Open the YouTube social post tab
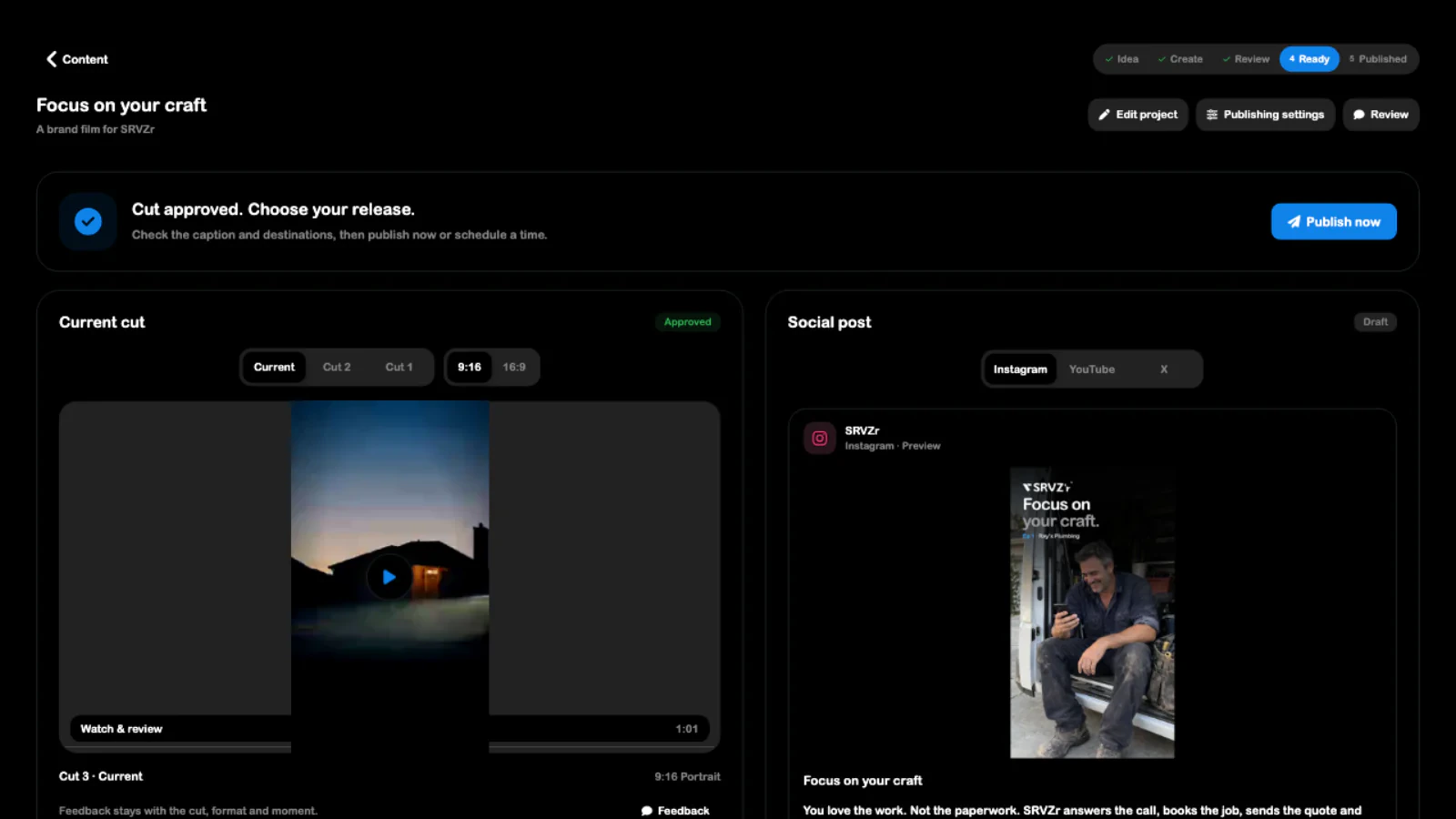Image resolution: width=1456 pixels, height=819 pixels. 1092,369
